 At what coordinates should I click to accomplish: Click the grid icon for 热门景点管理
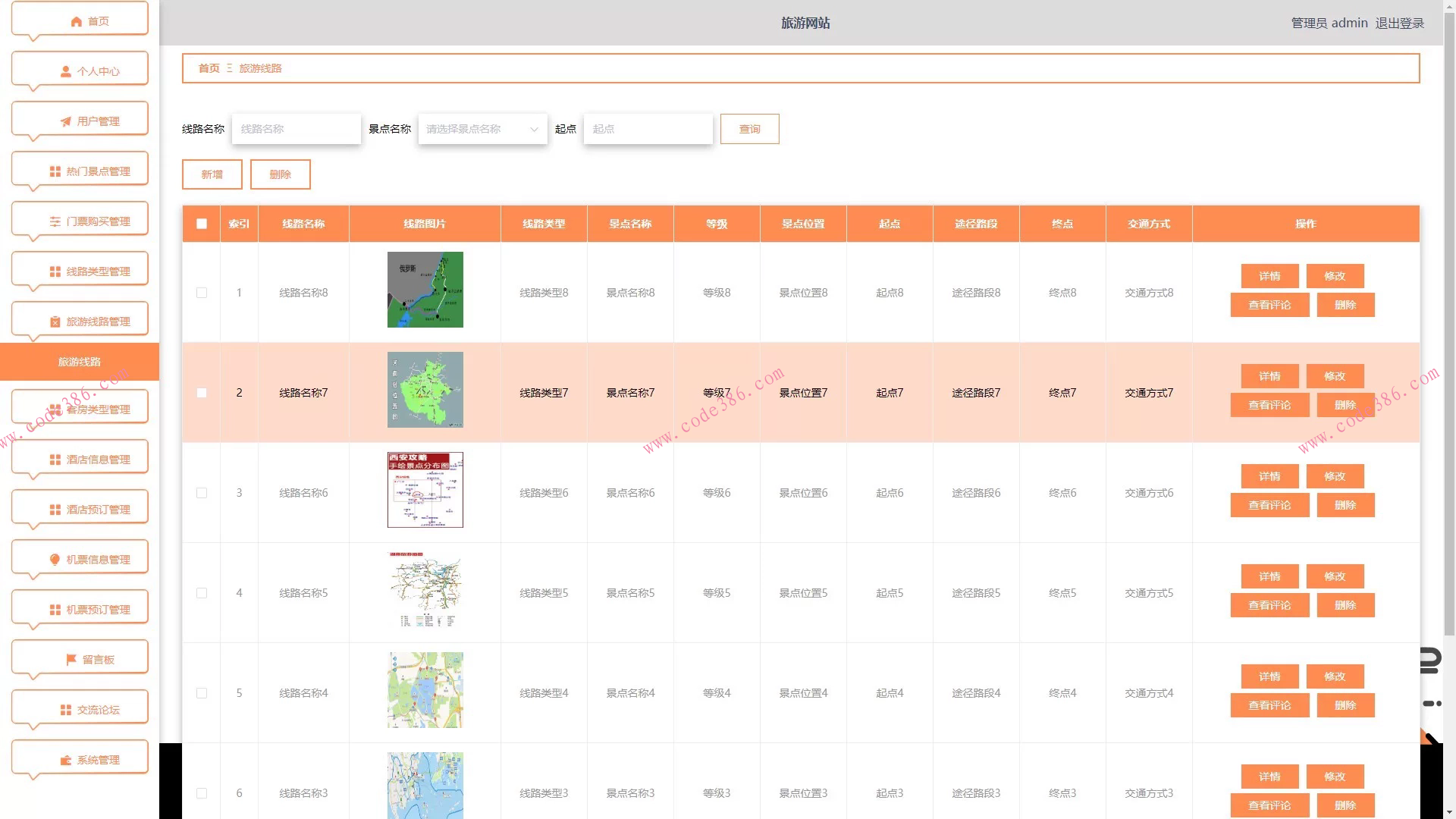point(55,171)
